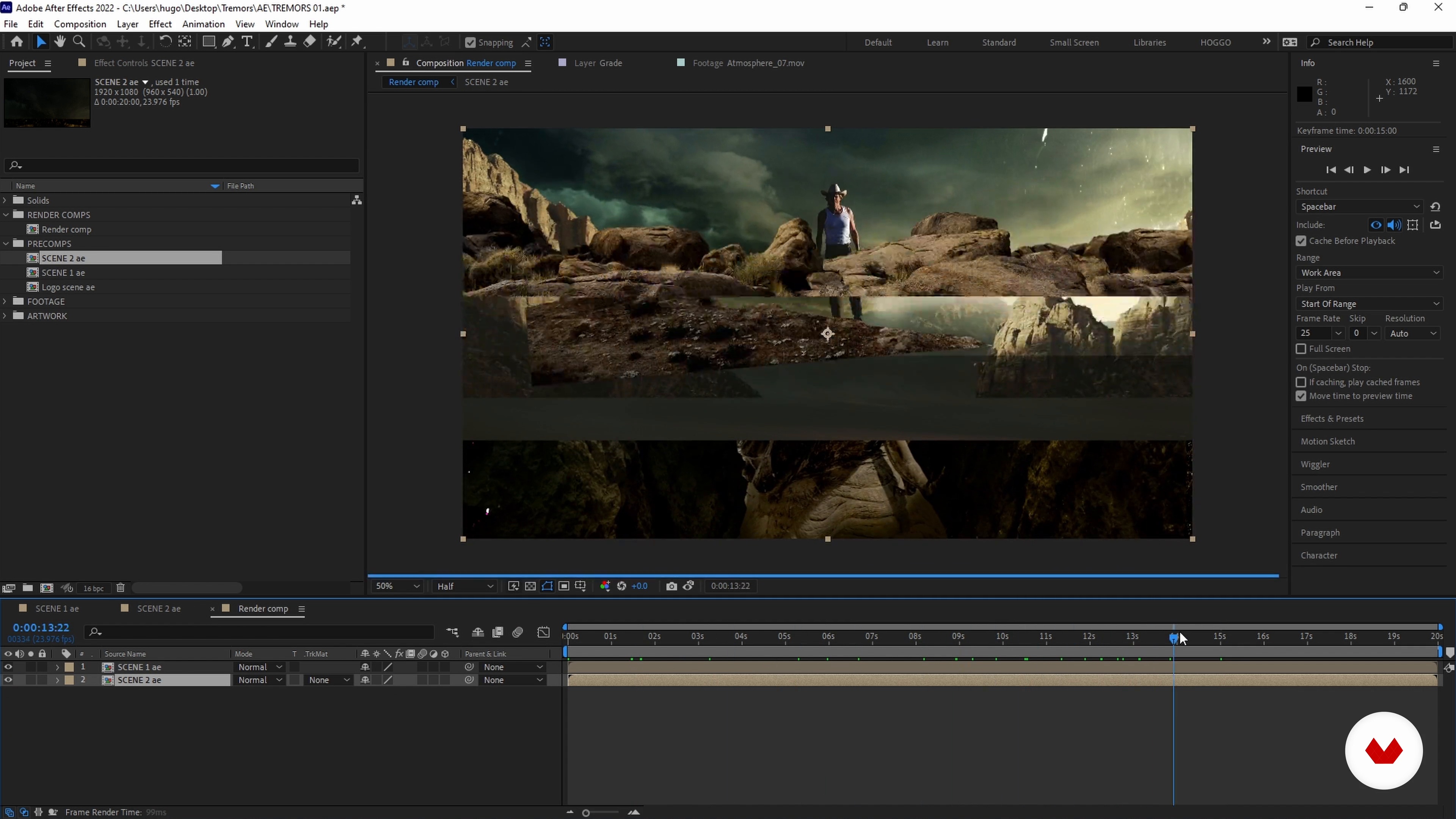This screenshot has width=1456, height=819.
Task: Toggle Motion Blur enable icon in timeline
Action: 517,632
